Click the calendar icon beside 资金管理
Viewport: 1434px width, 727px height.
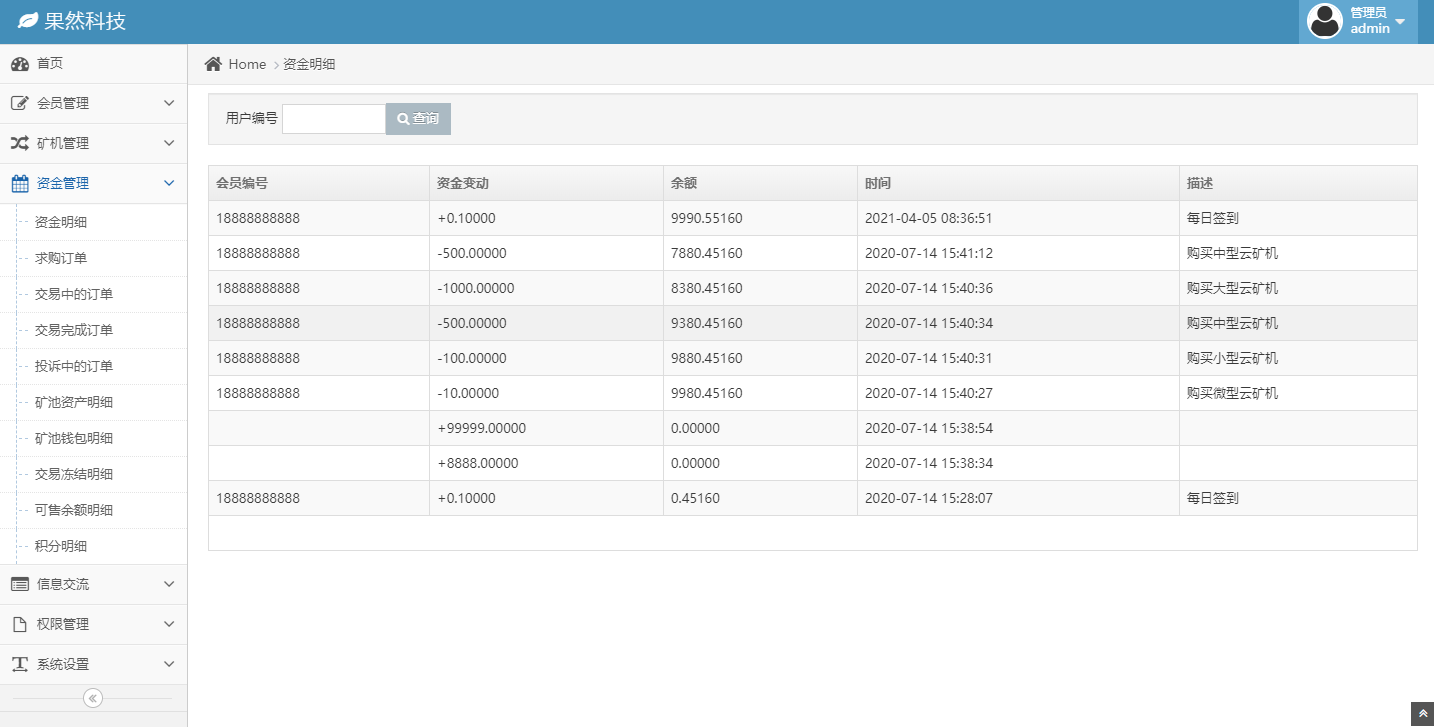point(20,184)
